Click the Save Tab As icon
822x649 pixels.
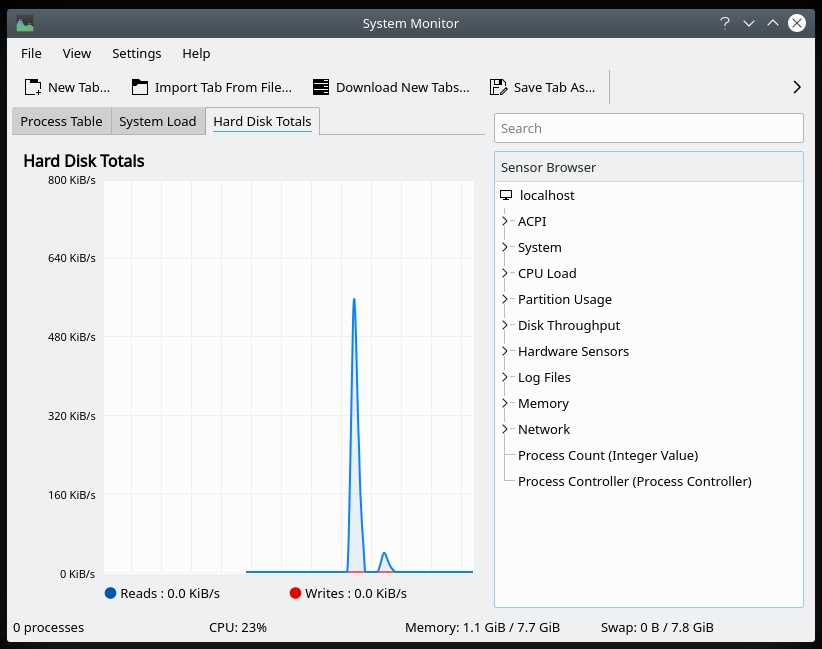(498, 87)
